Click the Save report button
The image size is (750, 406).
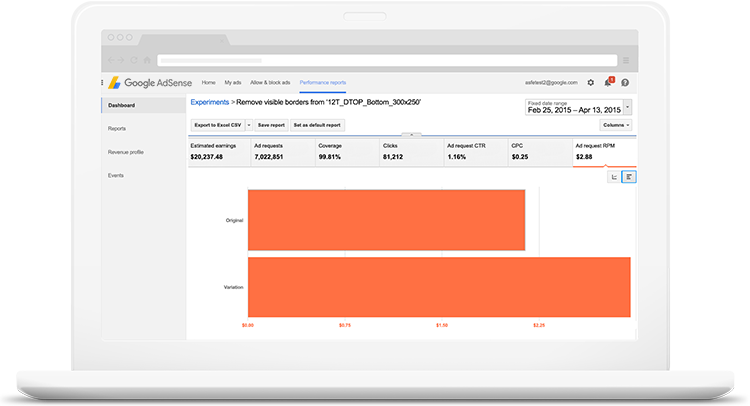click(271, 125)
